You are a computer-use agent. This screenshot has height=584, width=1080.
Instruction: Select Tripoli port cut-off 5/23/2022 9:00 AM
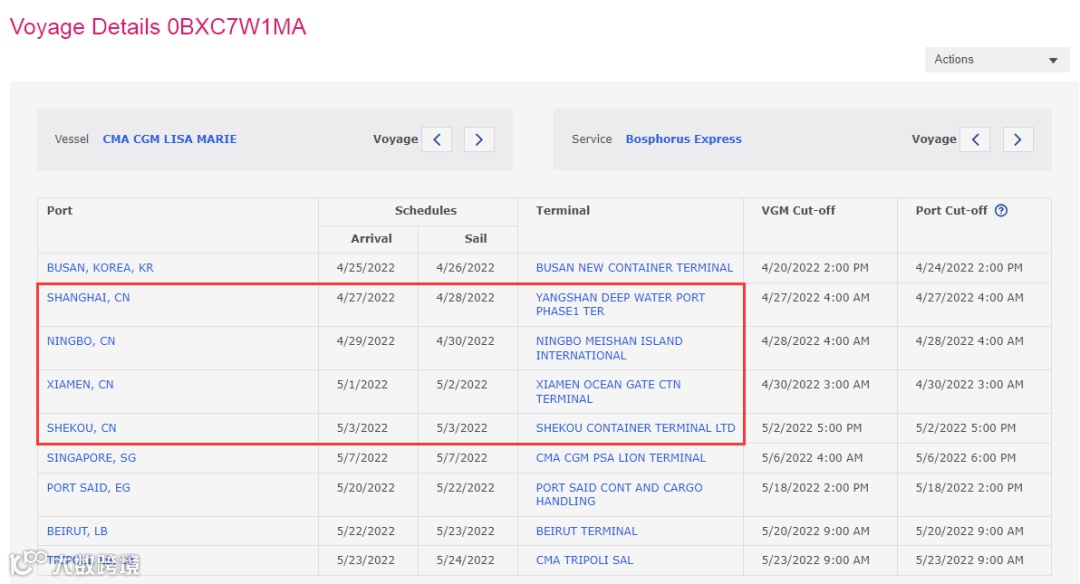(969, 561)
